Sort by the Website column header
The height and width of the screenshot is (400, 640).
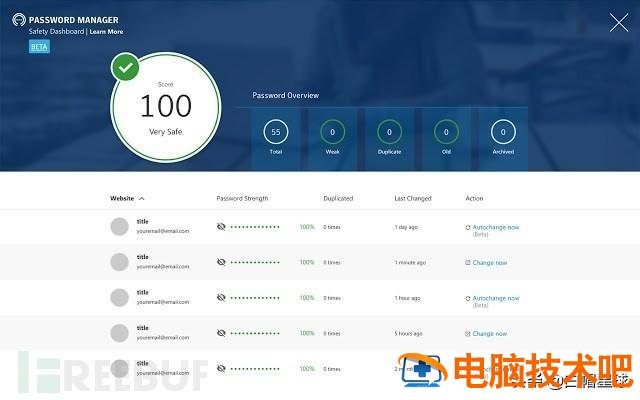(x=122, y=198)
